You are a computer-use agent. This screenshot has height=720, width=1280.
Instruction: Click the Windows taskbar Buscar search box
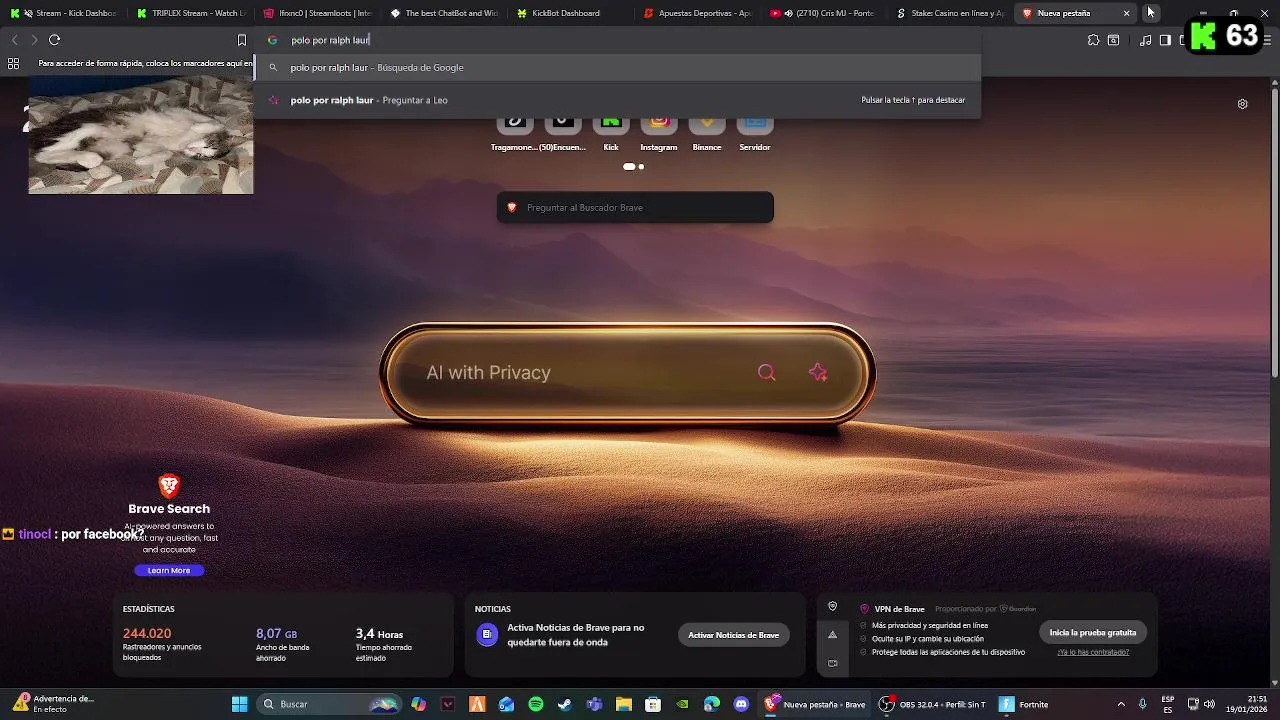329,704
